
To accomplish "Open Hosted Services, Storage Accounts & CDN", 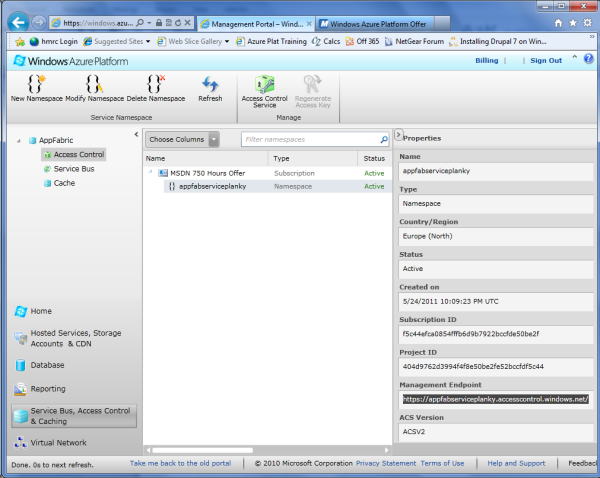I will [x=68, y=338].
